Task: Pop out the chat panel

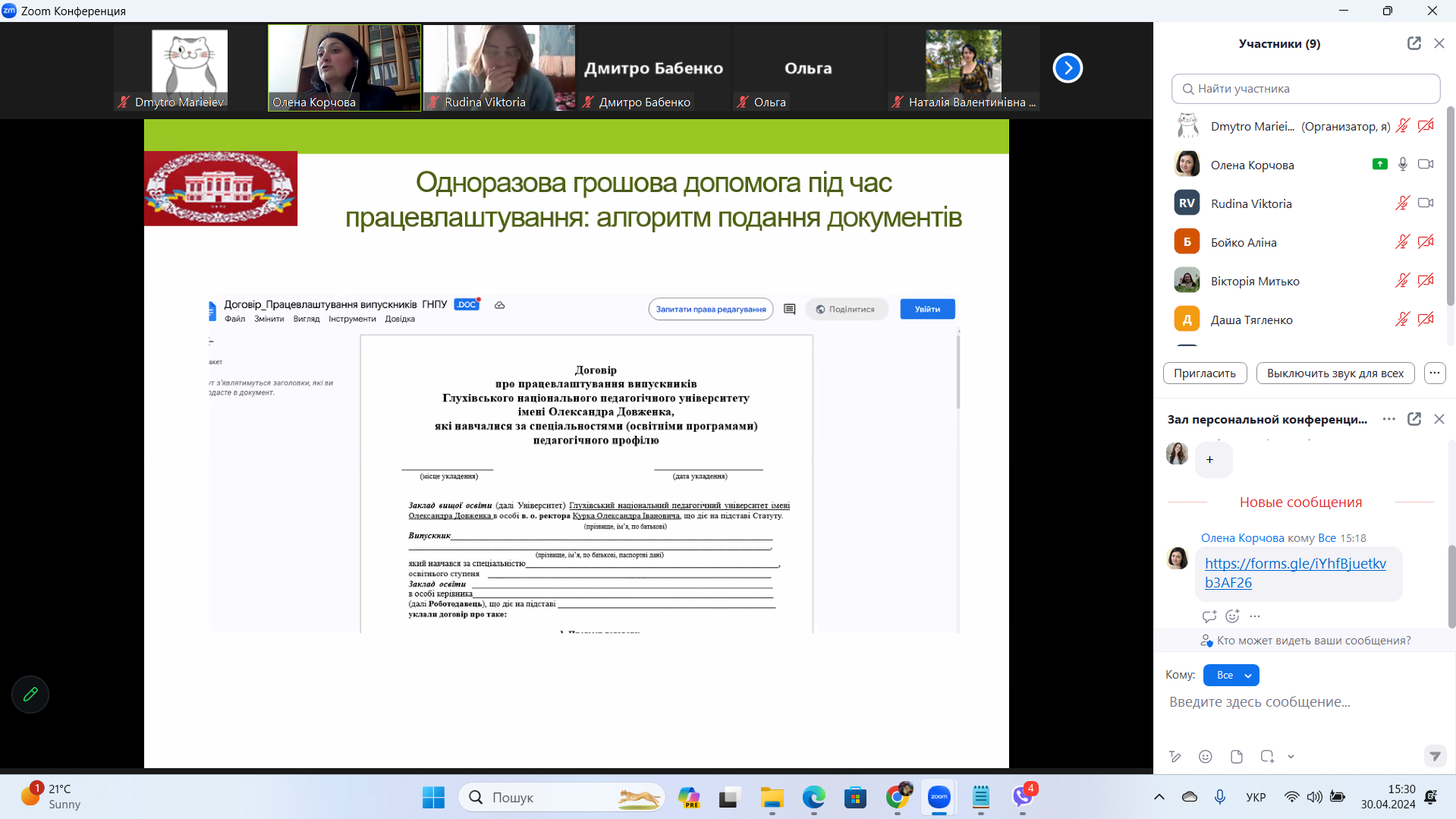Action: [x=1414, y=419]
